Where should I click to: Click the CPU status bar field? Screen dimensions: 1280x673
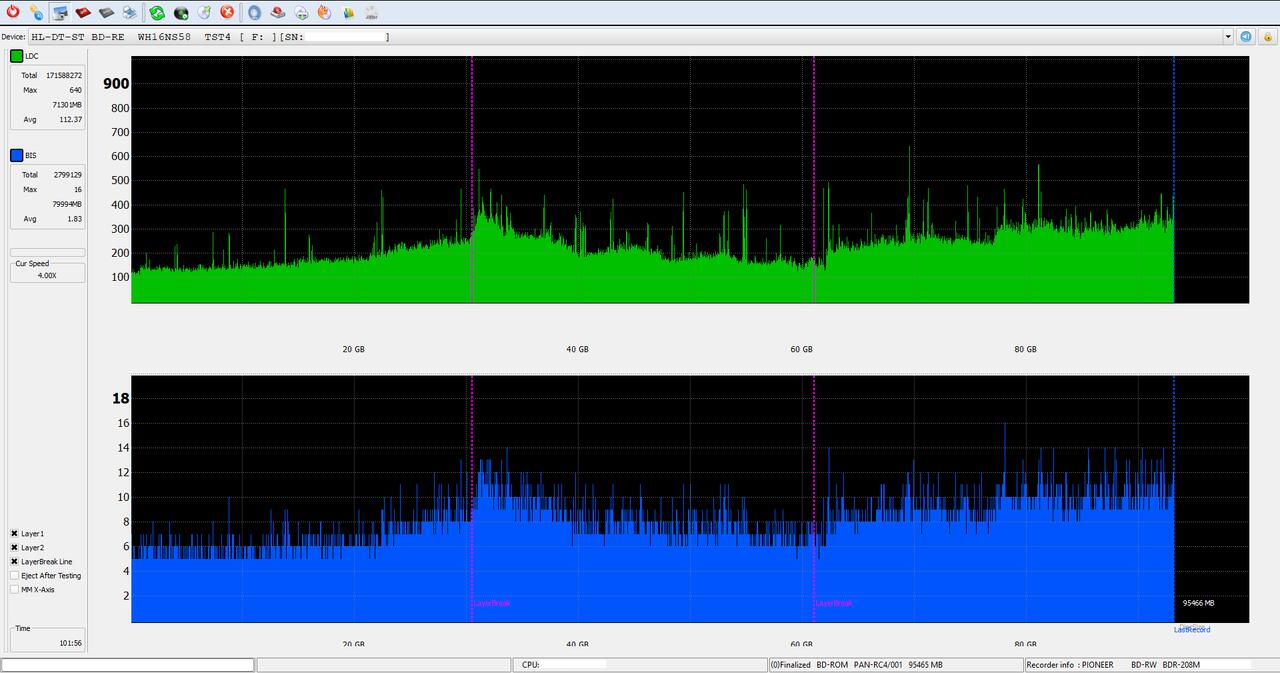pyautogui.click(x=640, y=665)
